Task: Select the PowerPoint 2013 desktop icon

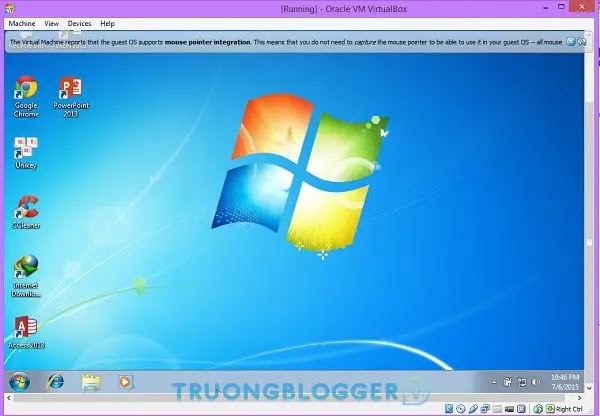Action: [71, 97]
